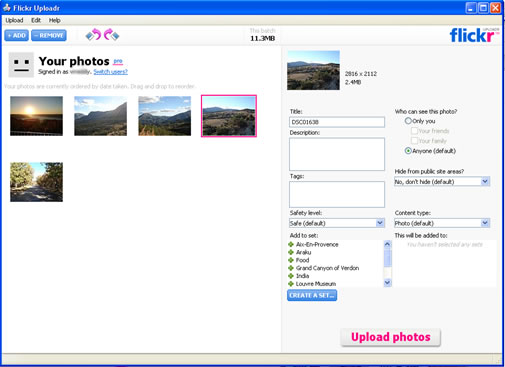Click the Flickr logo
The image size is (505, 367).
474,35
